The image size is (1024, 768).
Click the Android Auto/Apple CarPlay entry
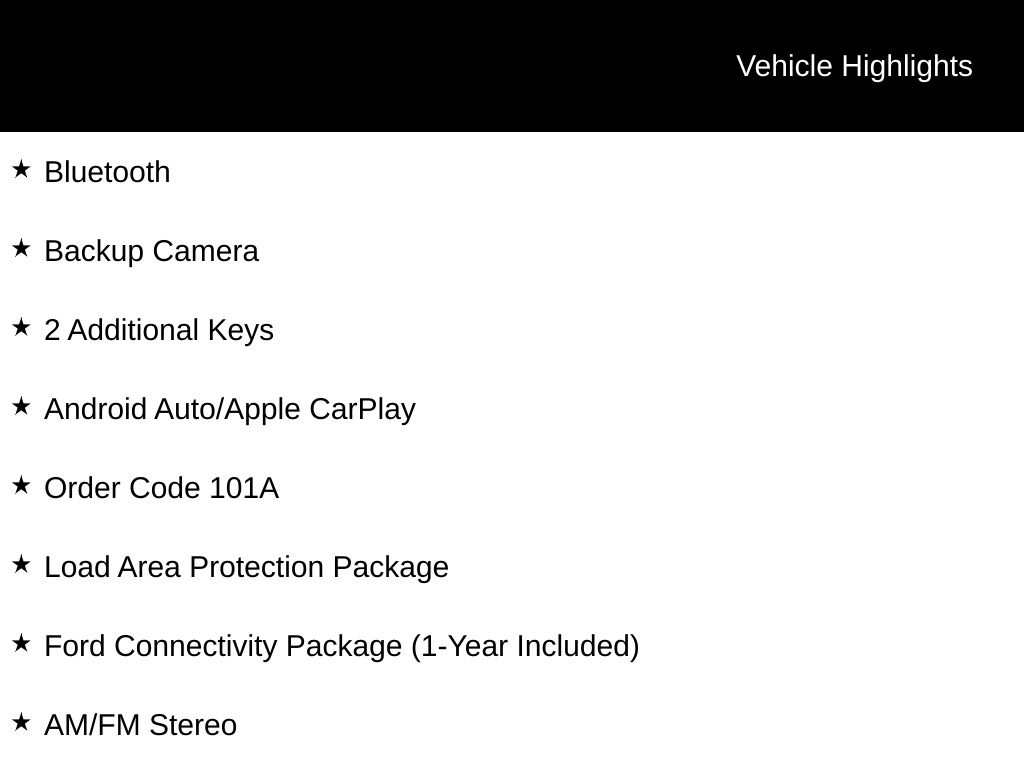click(230, 410)
